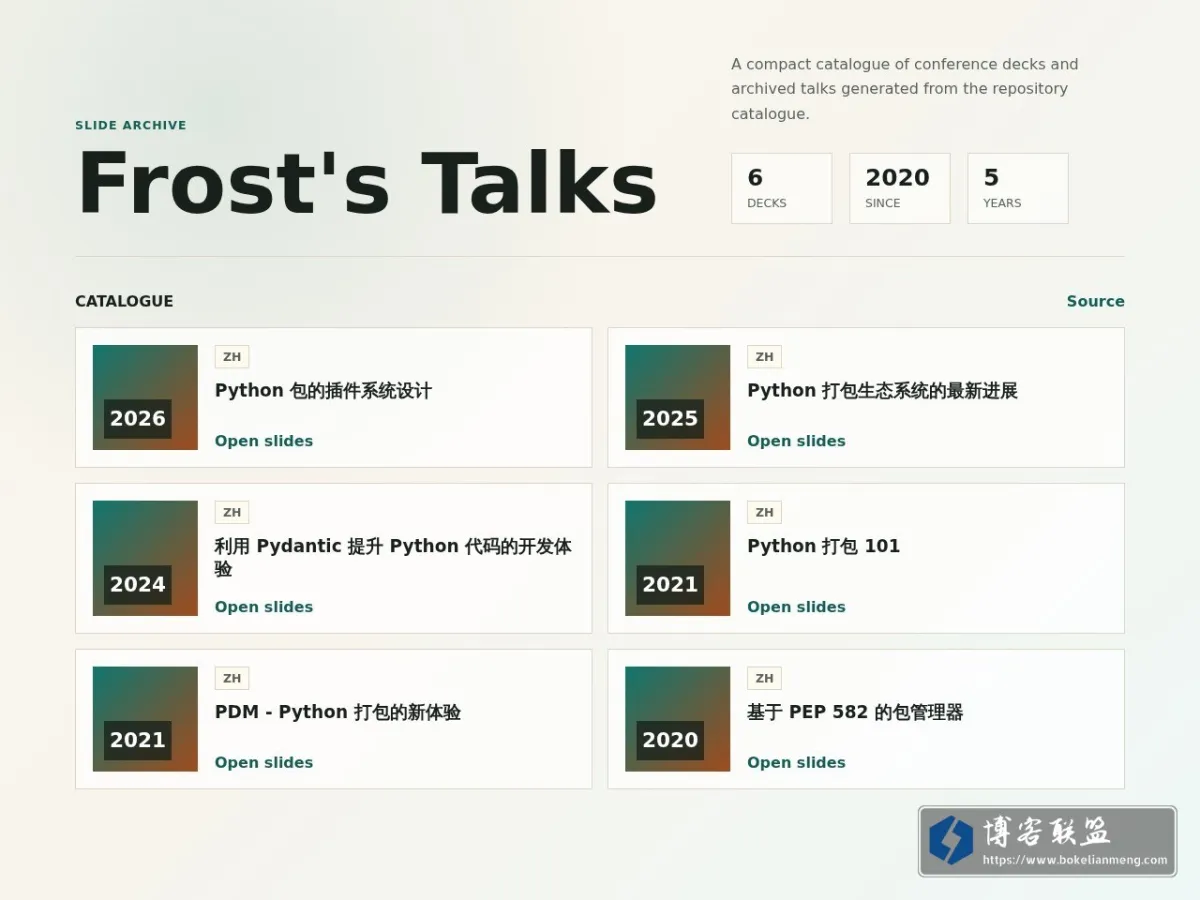Click thumbnail of PDM - Python 打包的新体验
Viewport: 1200px width, 900px height.
tap(145, 719)
